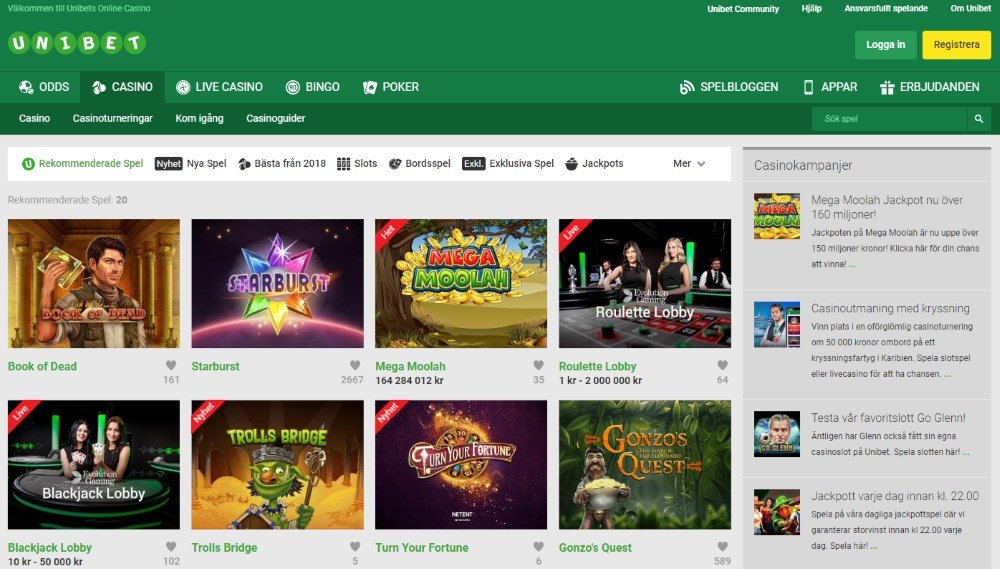
Task: Favorite Trolls Bridge with heart icon
Action: (x=355, y=547)
